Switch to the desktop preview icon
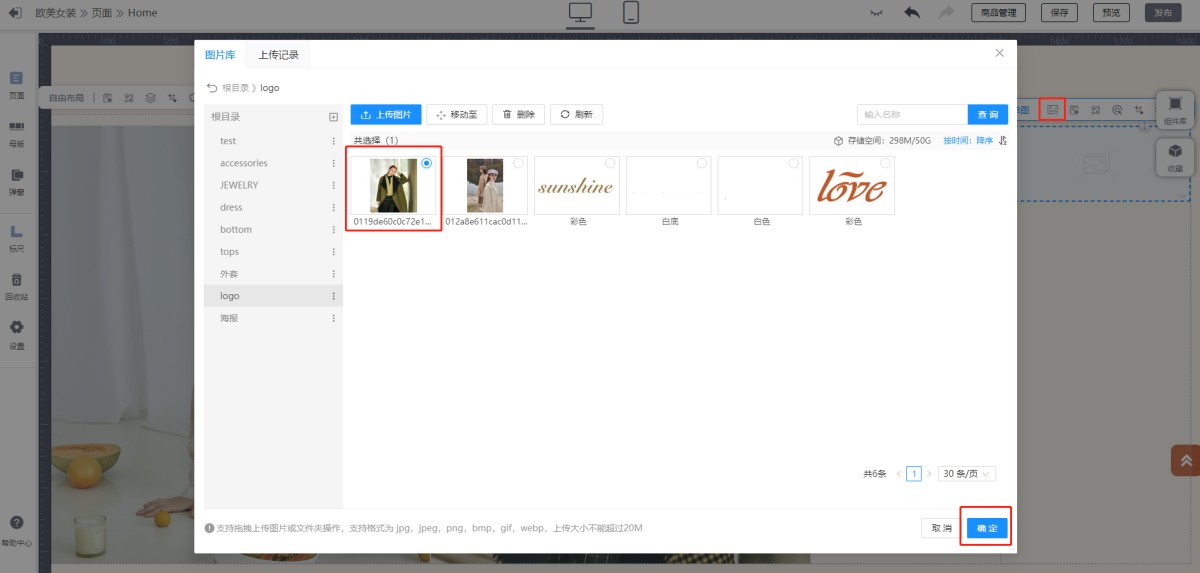The image size is (1200, 573). 580,13
